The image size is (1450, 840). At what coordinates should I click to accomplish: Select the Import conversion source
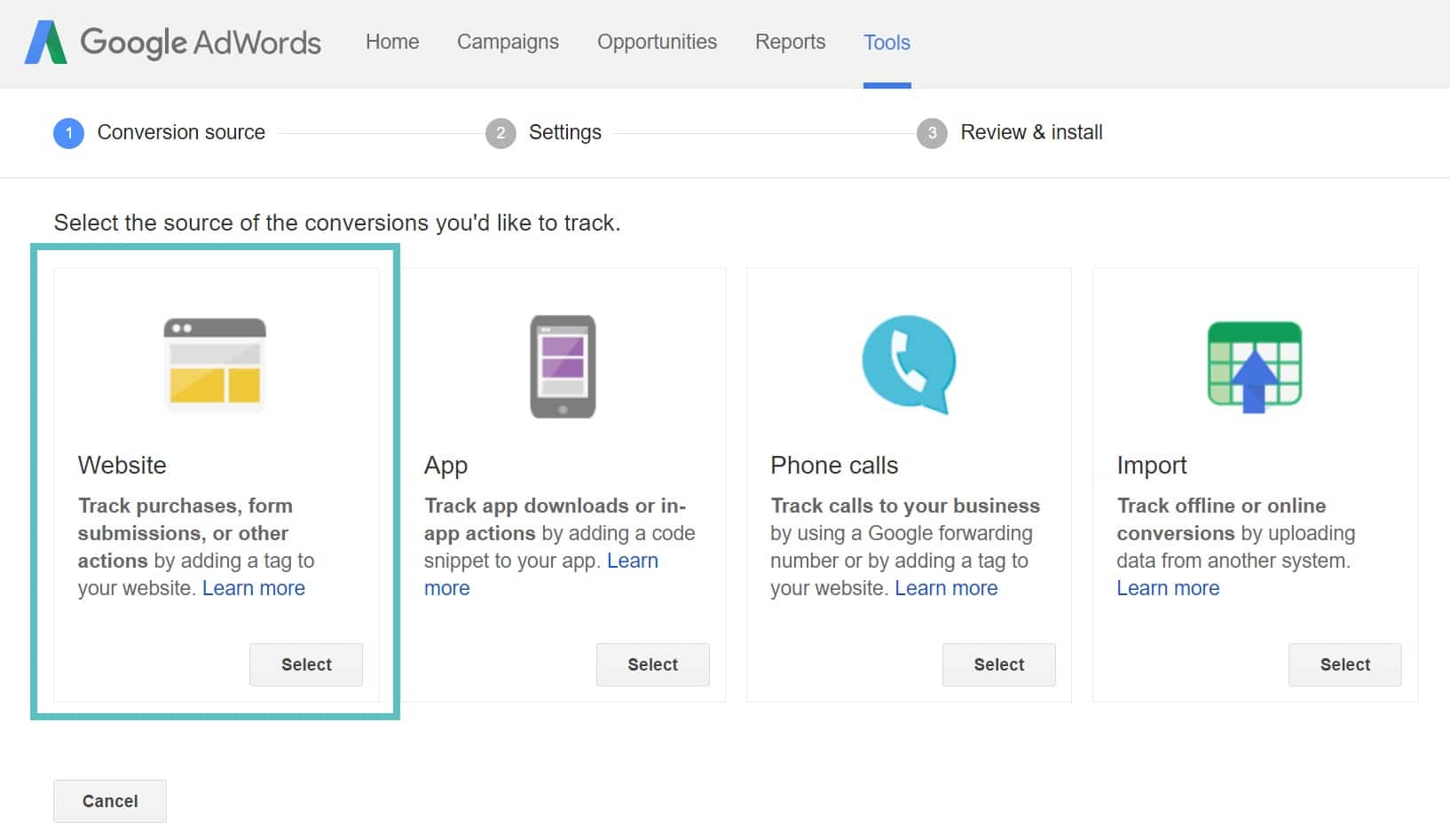[1344, 664]
